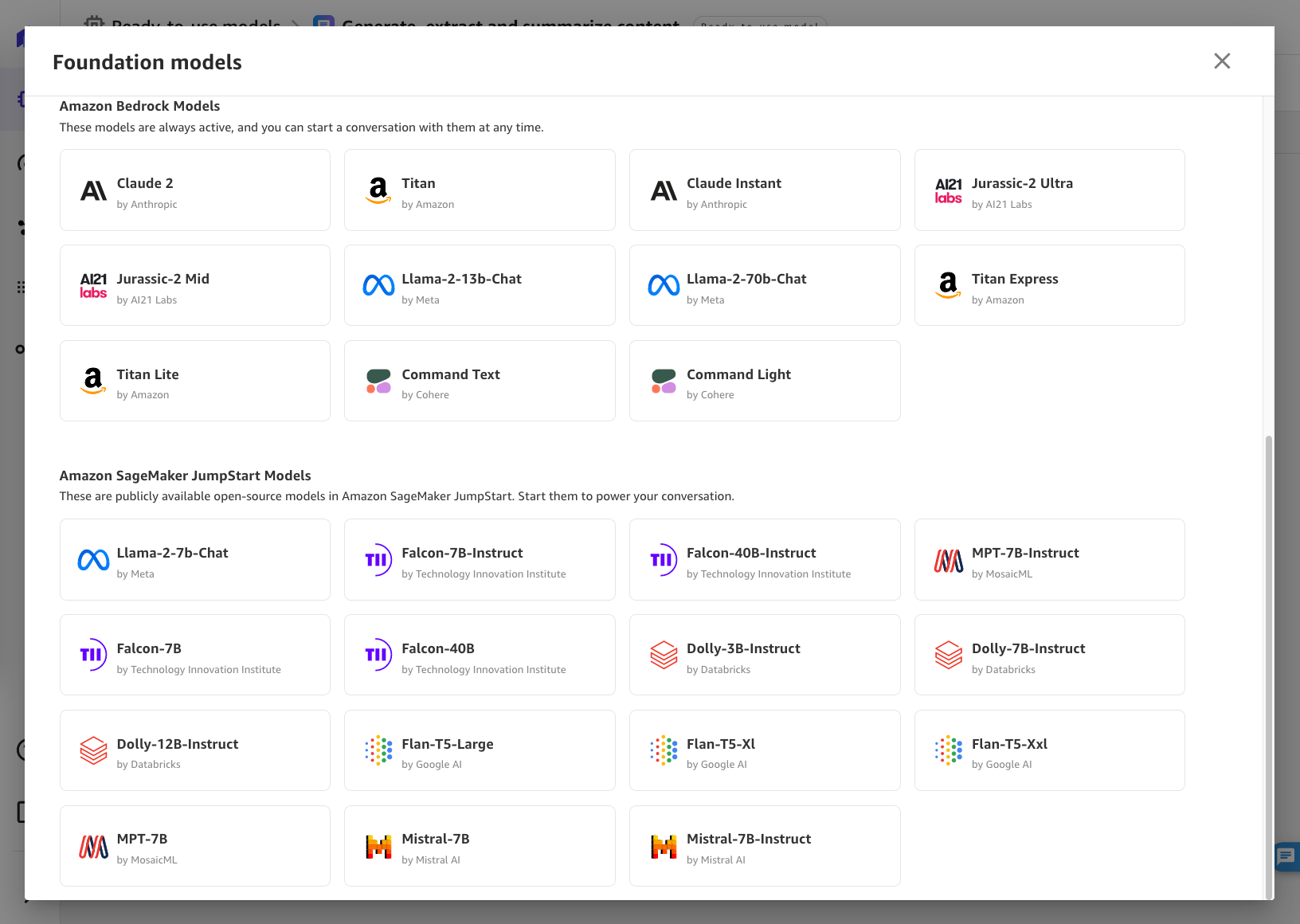Click the dialog's vertical scrollbar
Viewport: 1300px width, 924px height.
pos(1269,668)
